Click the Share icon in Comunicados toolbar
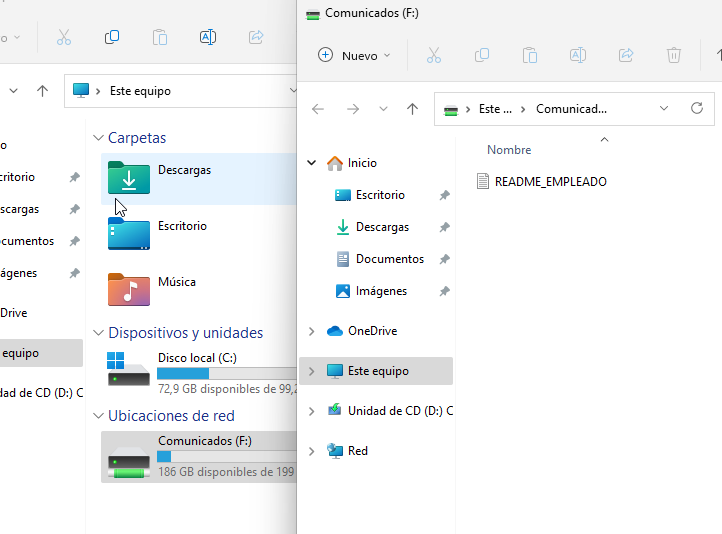This screenshot has width=722, height=534. pos(626,56)
